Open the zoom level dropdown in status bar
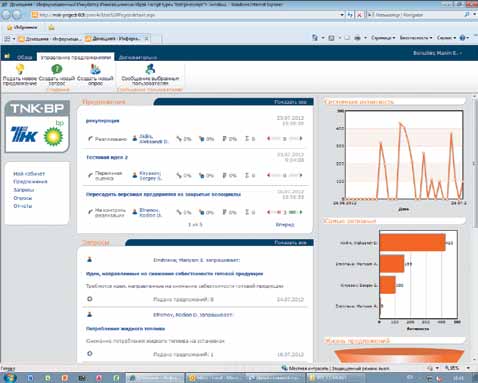 (x=468, y=368)
